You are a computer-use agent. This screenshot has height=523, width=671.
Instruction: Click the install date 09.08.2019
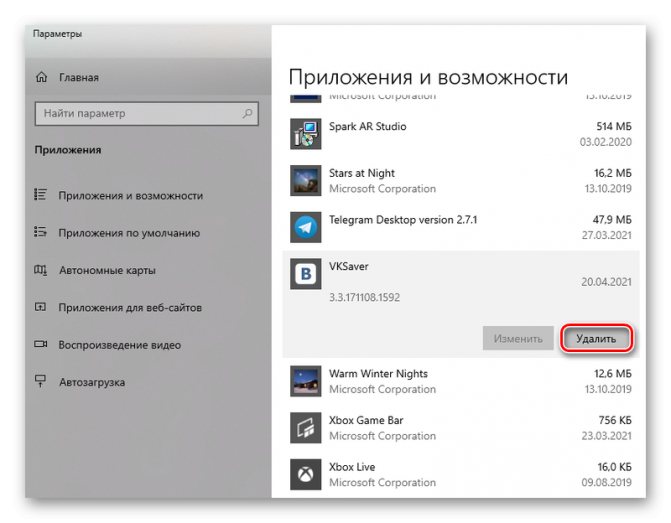pos(606,482)
